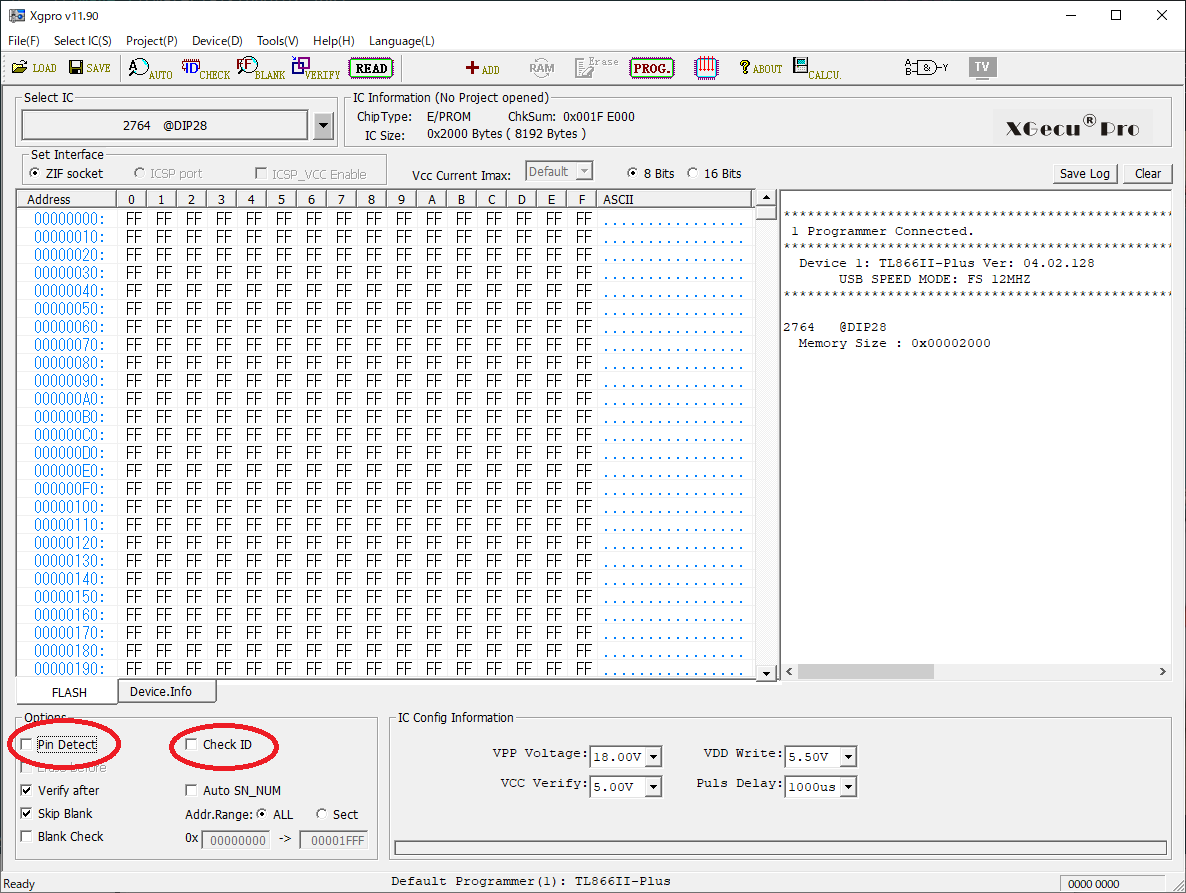Open the ABOUT dialog icon
Image resolution: width=1186 pixels, height=893 pixels.
[760, 69]
